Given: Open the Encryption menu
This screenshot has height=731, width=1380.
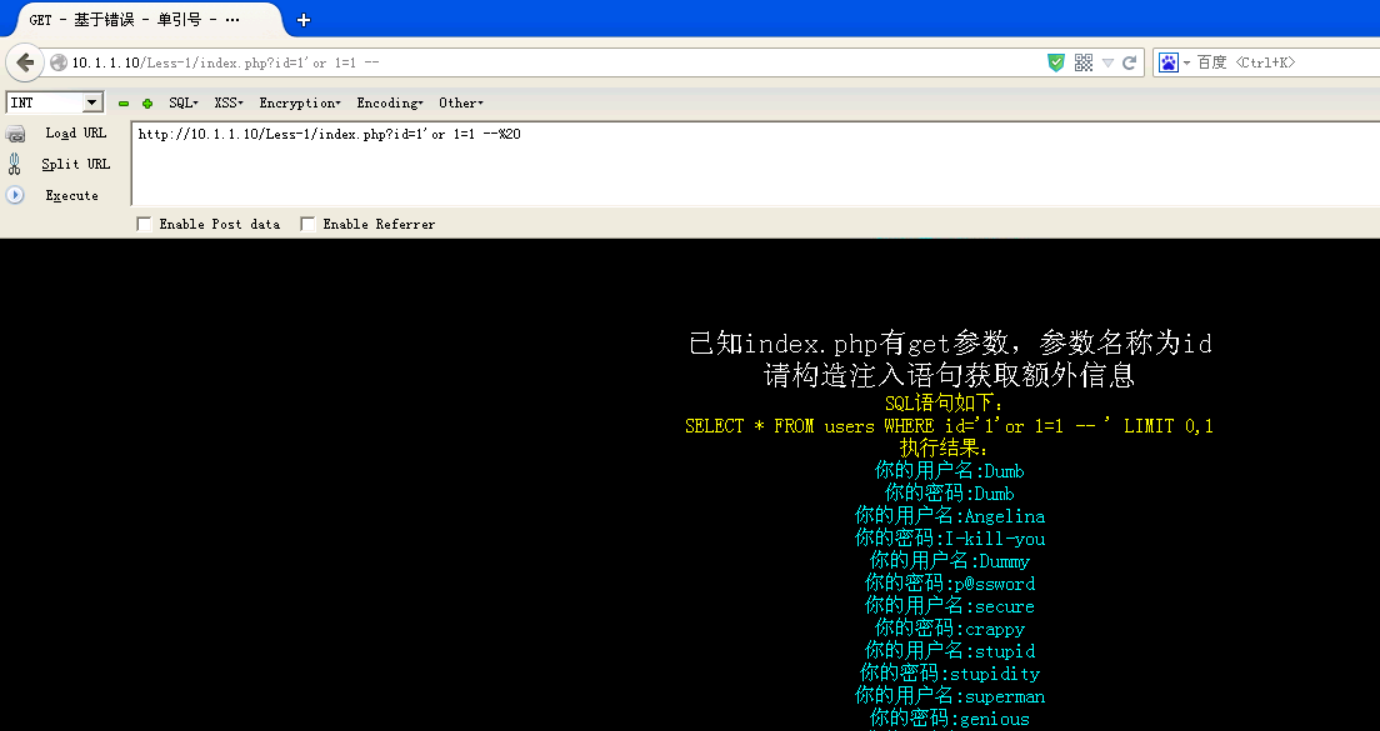Looking at the screenshot, I should (x=300, y=103).
